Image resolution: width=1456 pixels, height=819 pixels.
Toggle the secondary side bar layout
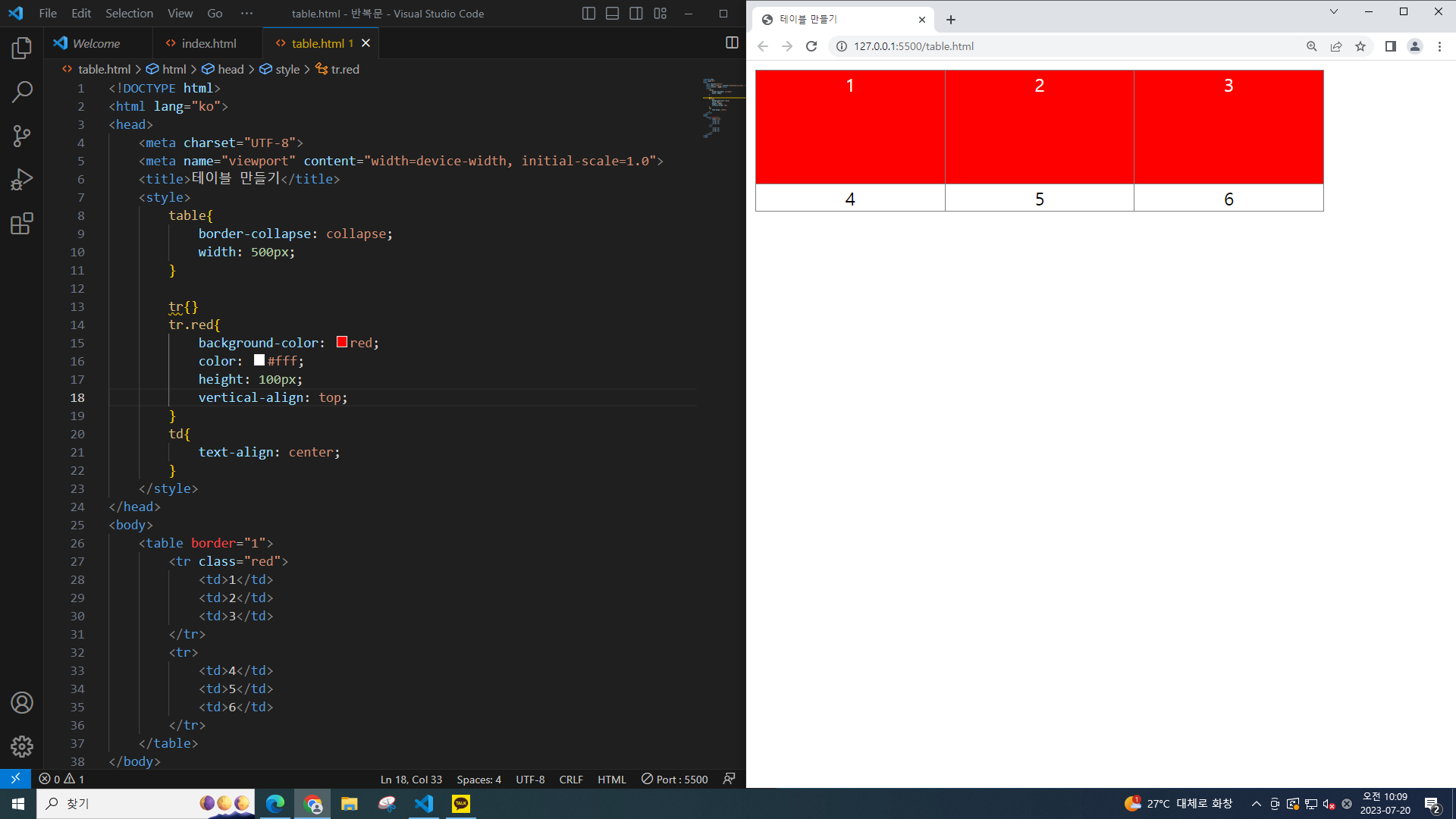636,14
